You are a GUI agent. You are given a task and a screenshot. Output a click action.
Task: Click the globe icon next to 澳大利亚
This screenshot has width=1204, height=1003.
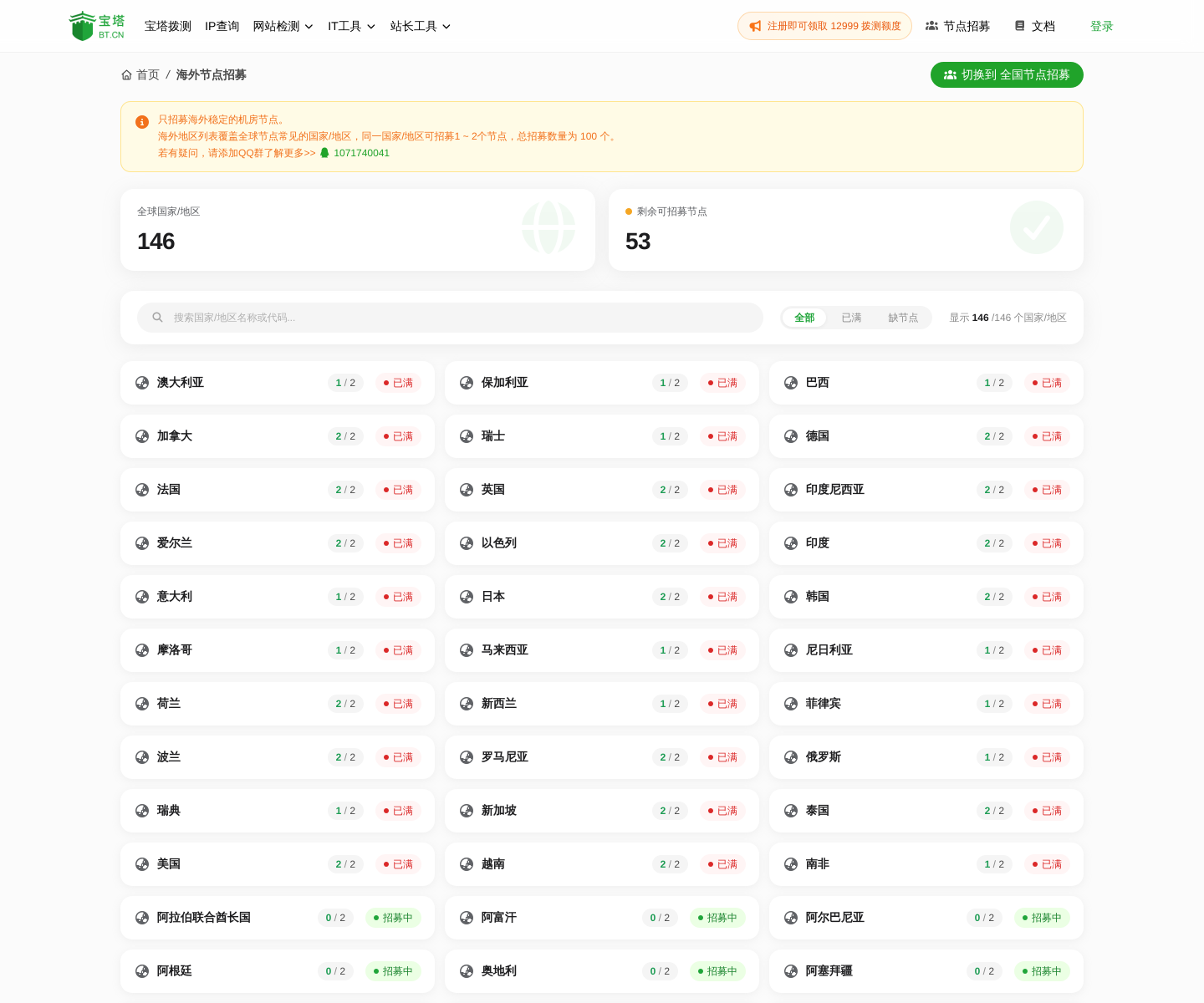[x=142, y=383]
